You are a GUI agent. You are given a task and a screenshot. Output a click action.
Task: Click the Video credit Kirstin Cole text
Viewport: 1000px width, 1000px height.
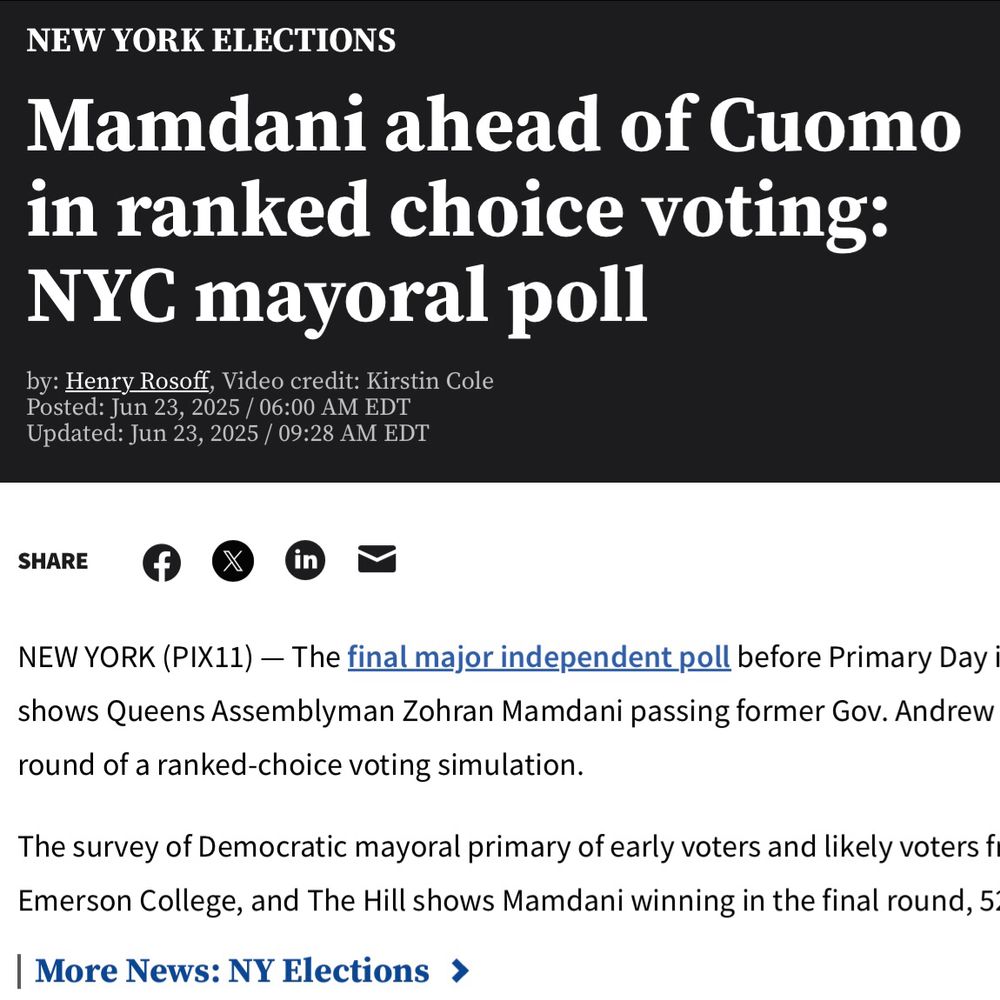tap(358, 381)
